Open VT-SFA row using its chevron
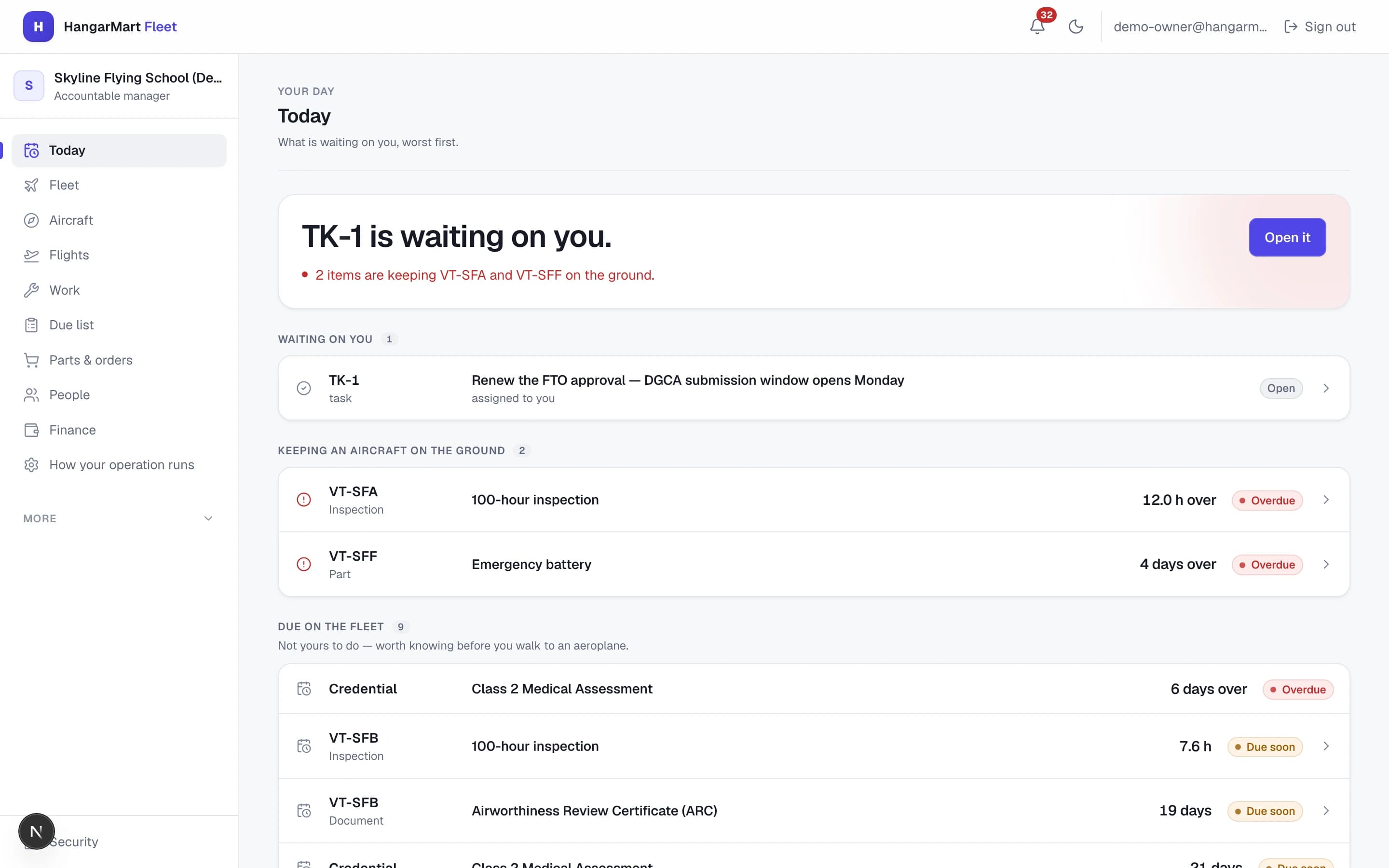 [1326, 500]
